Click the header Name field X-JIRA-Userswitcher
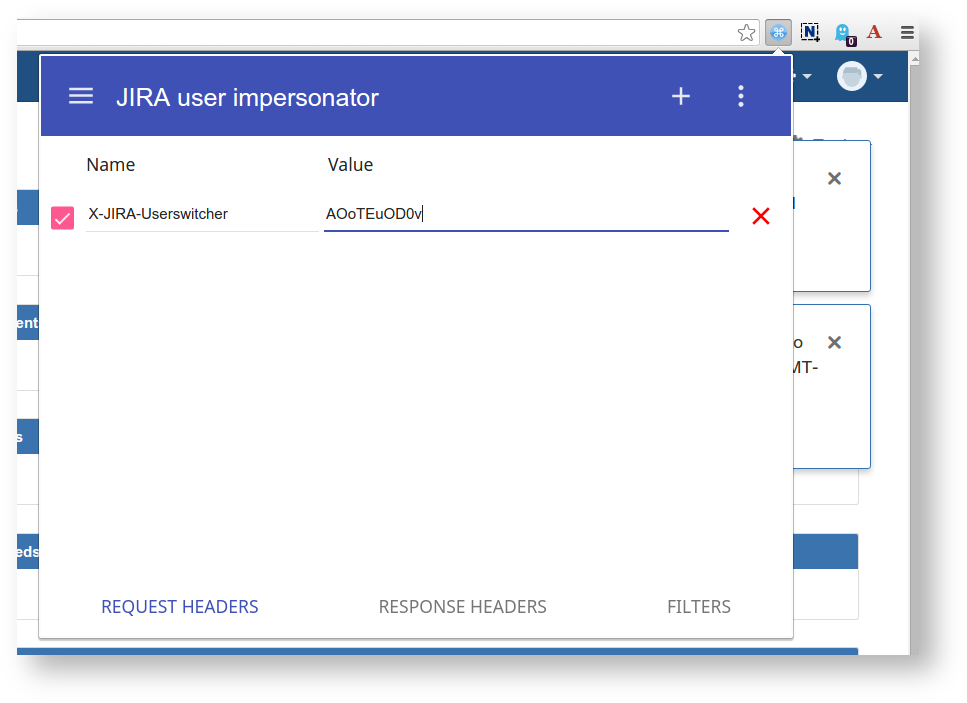The width and height of the screenshot is (967, 703). tap(201, 214)
